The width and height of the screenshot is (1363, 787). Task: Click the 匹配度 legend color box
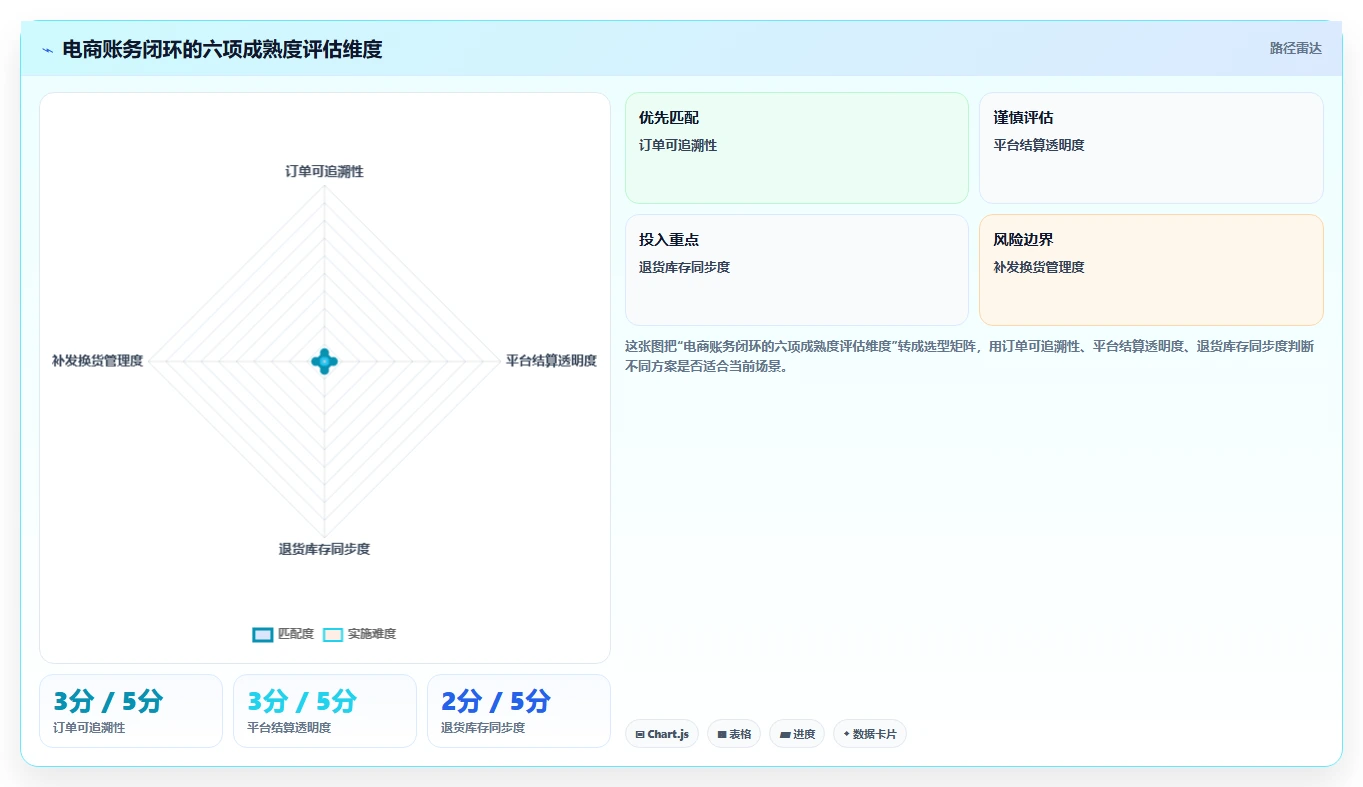point(263,634)
